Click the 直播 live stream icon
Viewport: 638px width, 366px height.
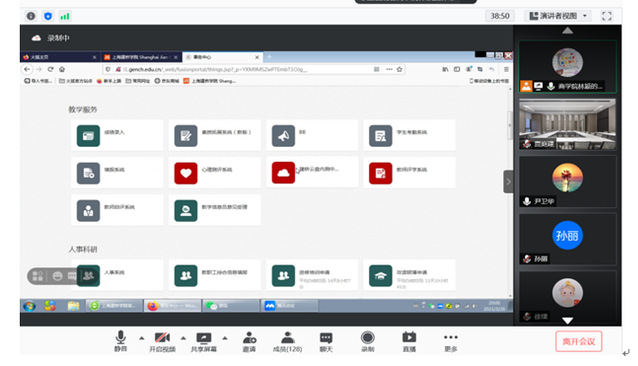409,341
